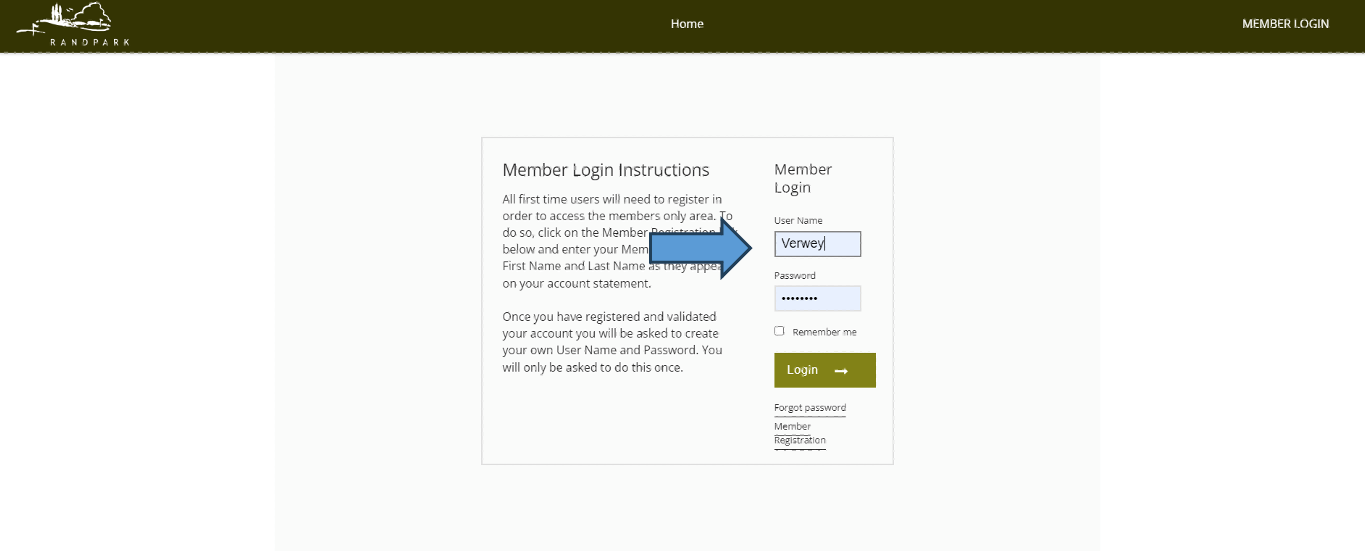The image size is (1365, 551).
Task: Click the paragraph starting All first time users
Action: [617, 241]
